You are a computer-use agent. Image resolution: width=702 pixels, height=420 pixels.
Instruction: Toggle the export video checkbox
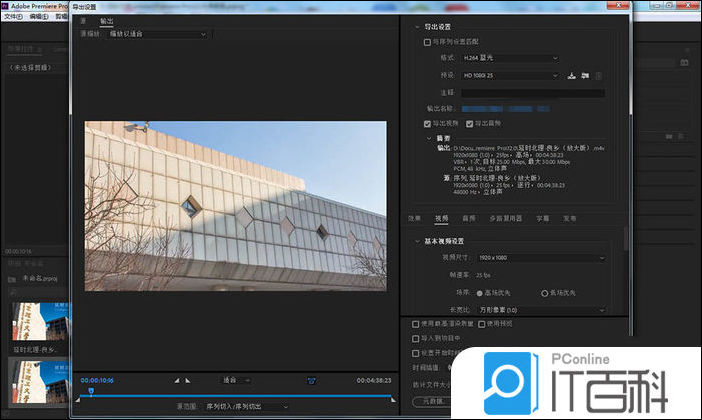coord(428,123)
